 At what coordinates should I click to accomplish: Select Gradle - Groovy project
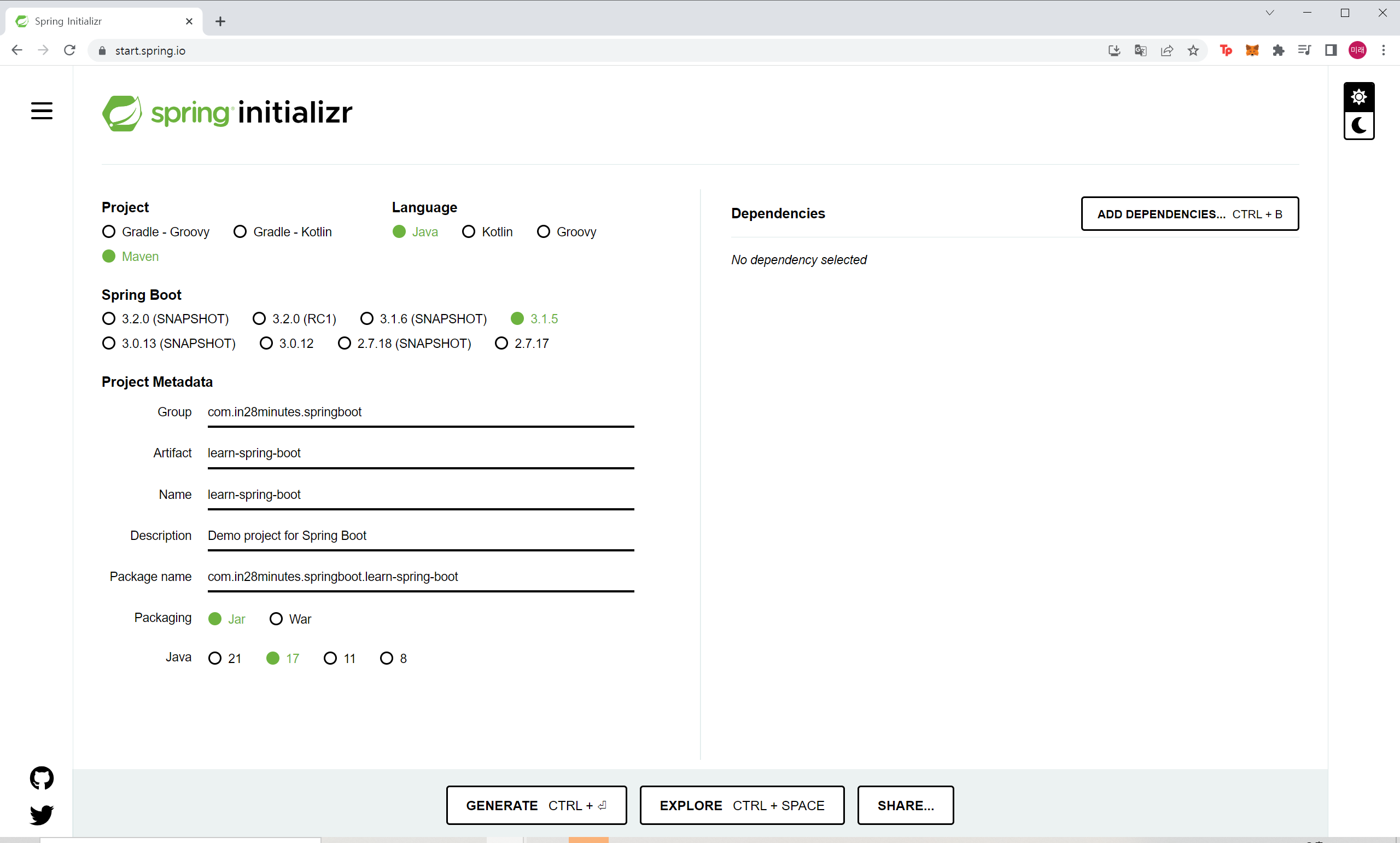(x=155, y=232)
